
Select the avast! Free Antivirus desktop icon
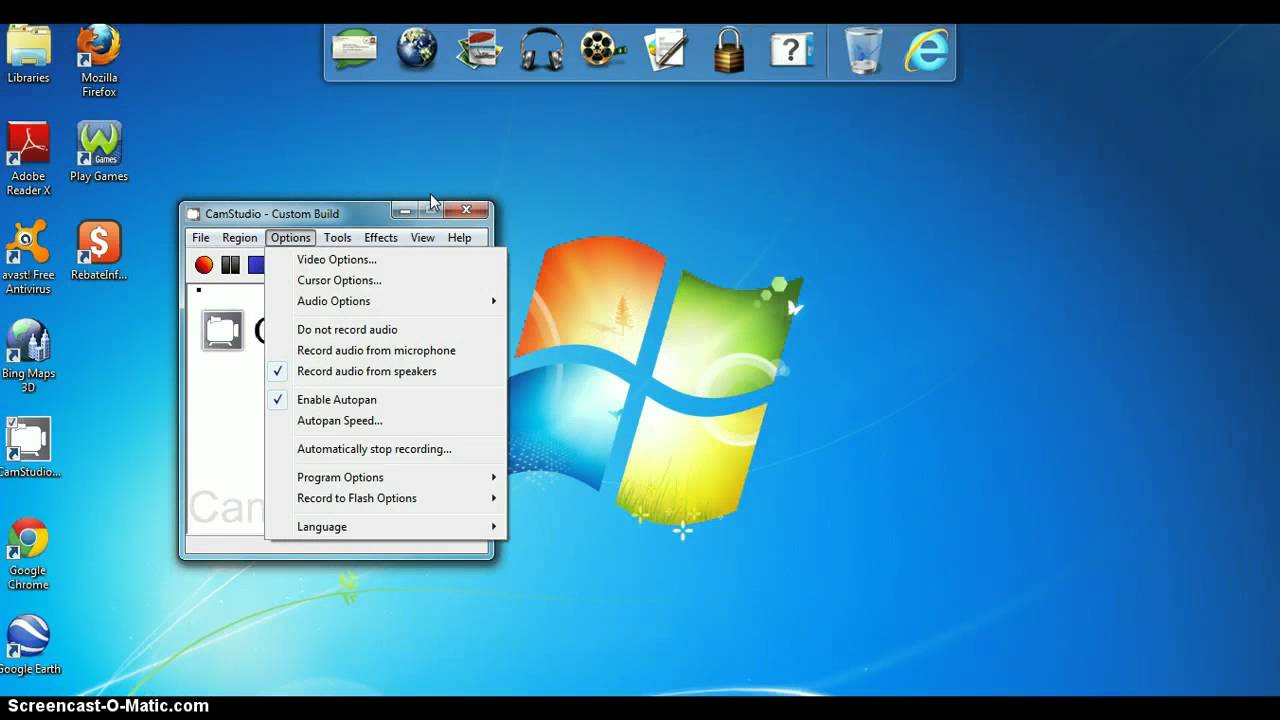tap(28, 258)
